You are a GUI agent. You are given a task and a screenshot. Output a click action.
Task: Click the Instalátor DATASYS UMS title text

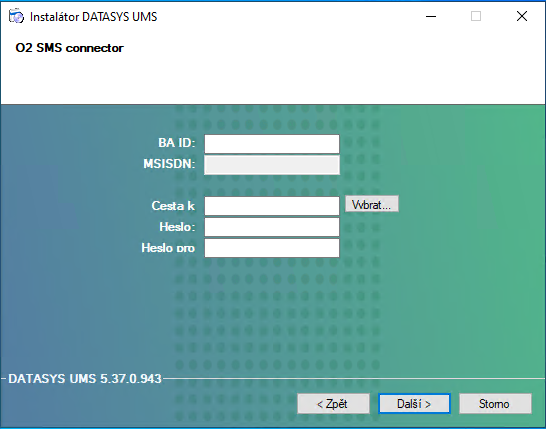tap(93, 17)
